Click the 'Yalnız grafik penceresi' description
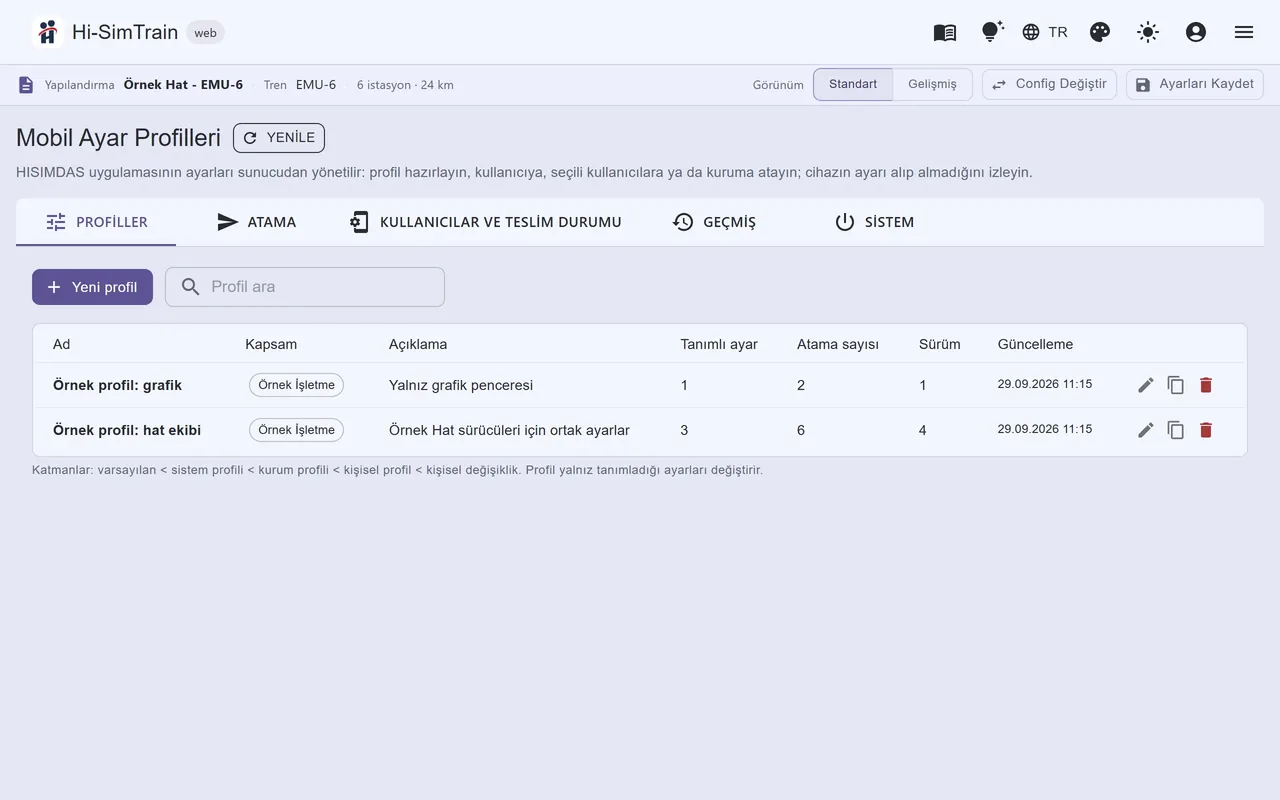This screenshot has width=1280, height=800. pos(461,385)
